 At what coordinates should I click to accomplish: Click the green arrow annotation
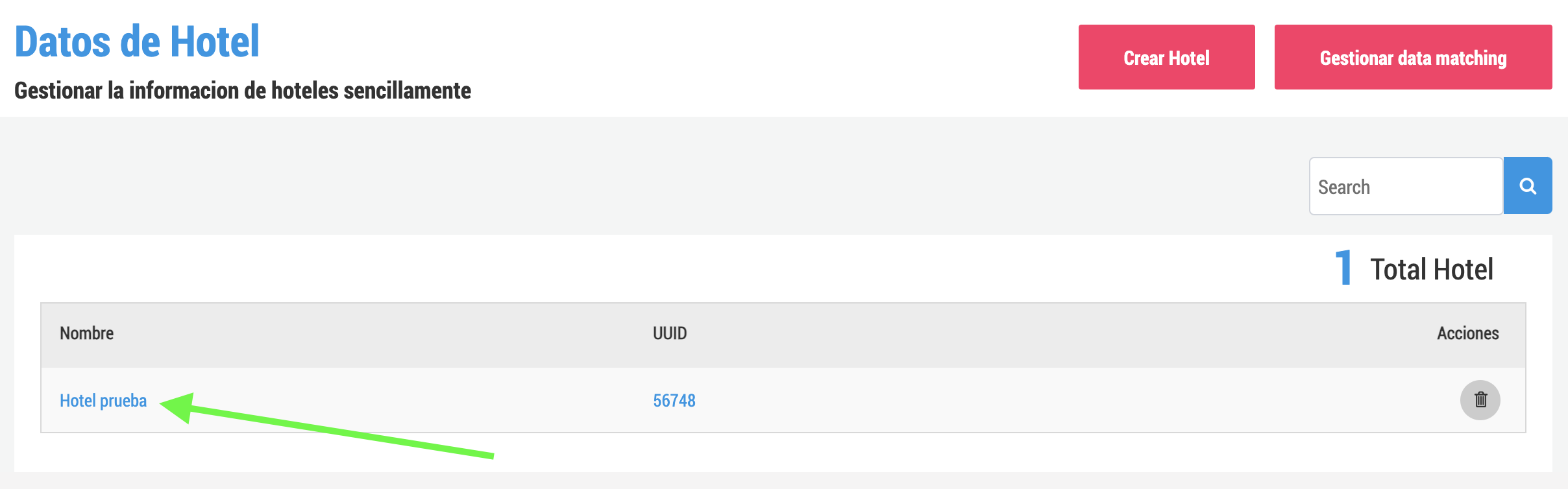click(326, 425)
